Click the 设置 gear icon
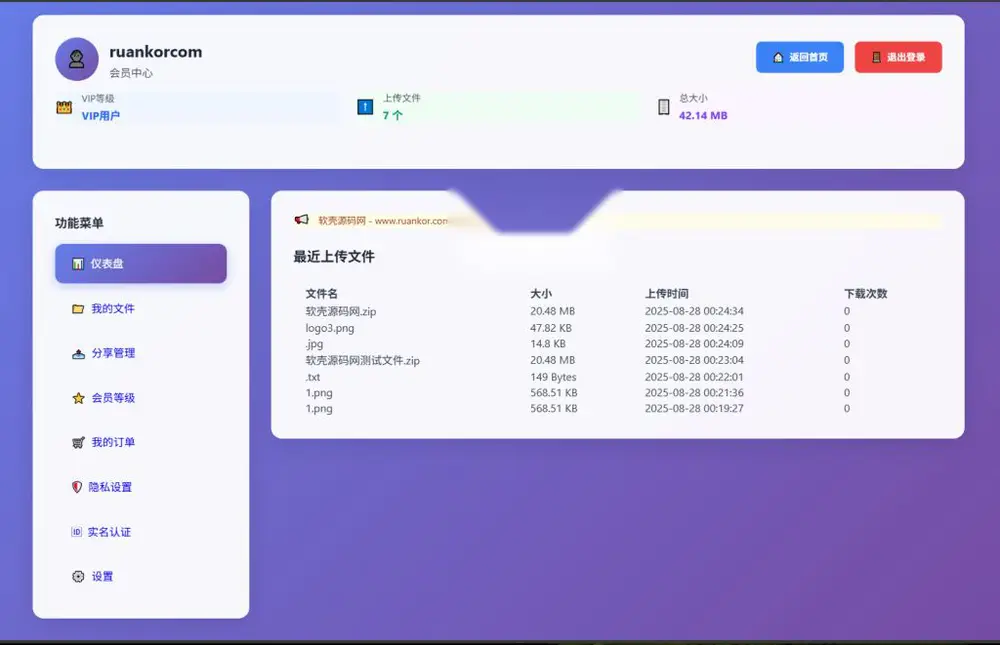The height and width of the screenshot is (645, 1000). click(x=78, y=576)
